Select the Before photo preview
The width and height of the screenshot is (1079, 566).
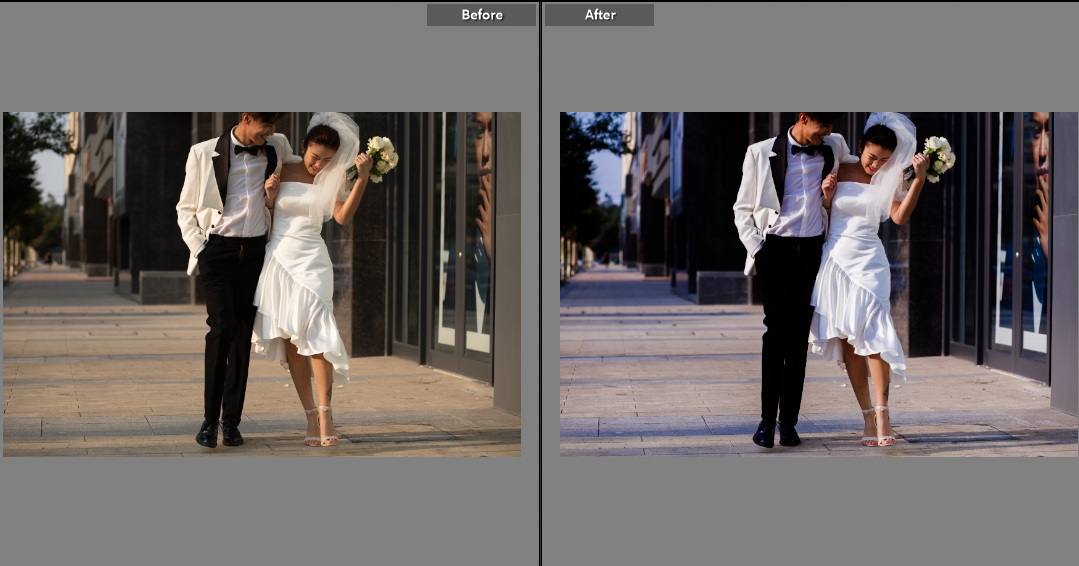262,284
